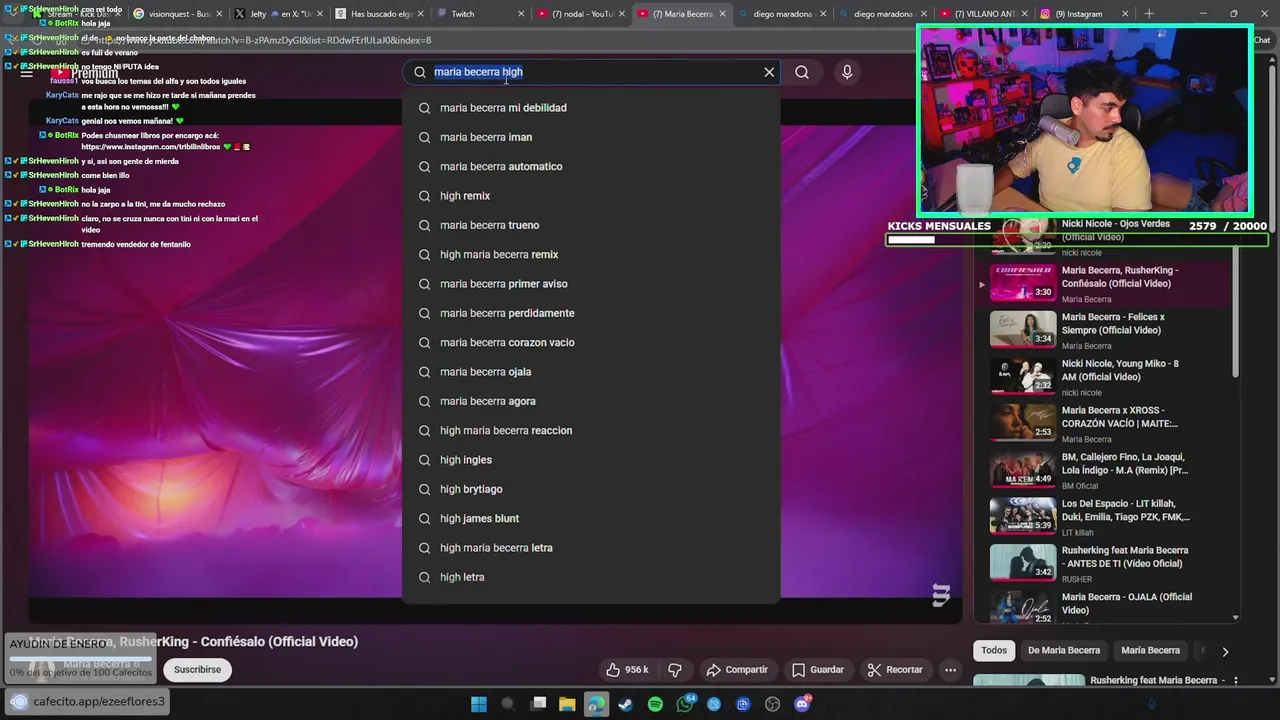Select 'maria becerra perdidamente' suggestion
The image size is (1280, 720).
pyautogui.click(x=591, y=313)
